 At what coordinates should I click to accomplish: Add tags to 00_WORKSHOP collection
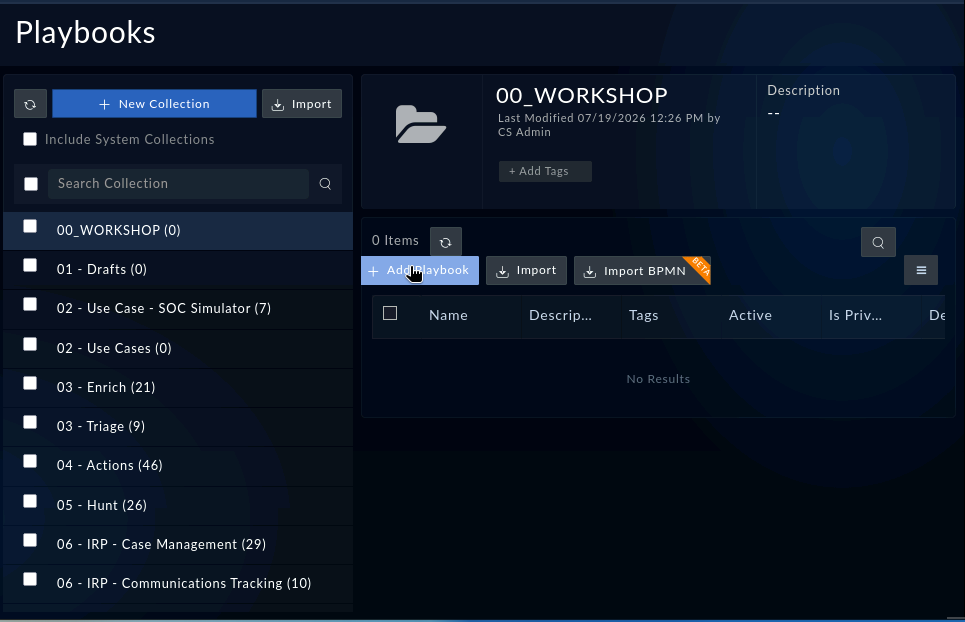tap(545, 171)
